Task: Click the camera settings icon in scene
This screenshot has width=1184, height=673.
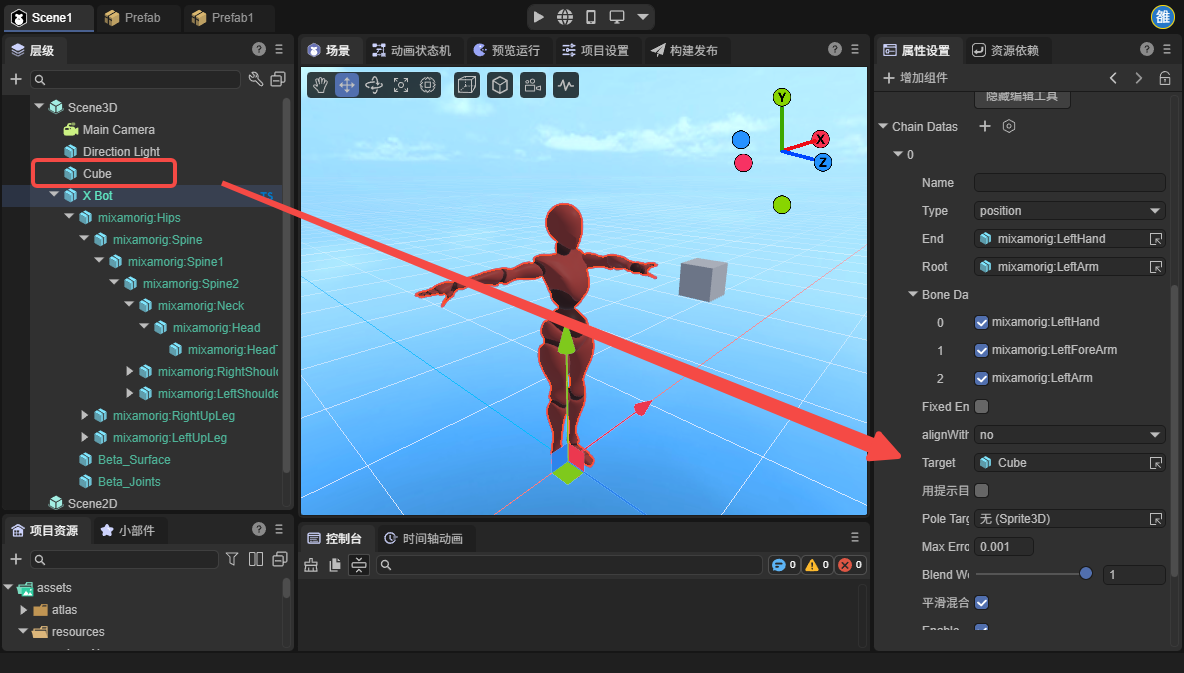Action: click(x=532, y=86)
